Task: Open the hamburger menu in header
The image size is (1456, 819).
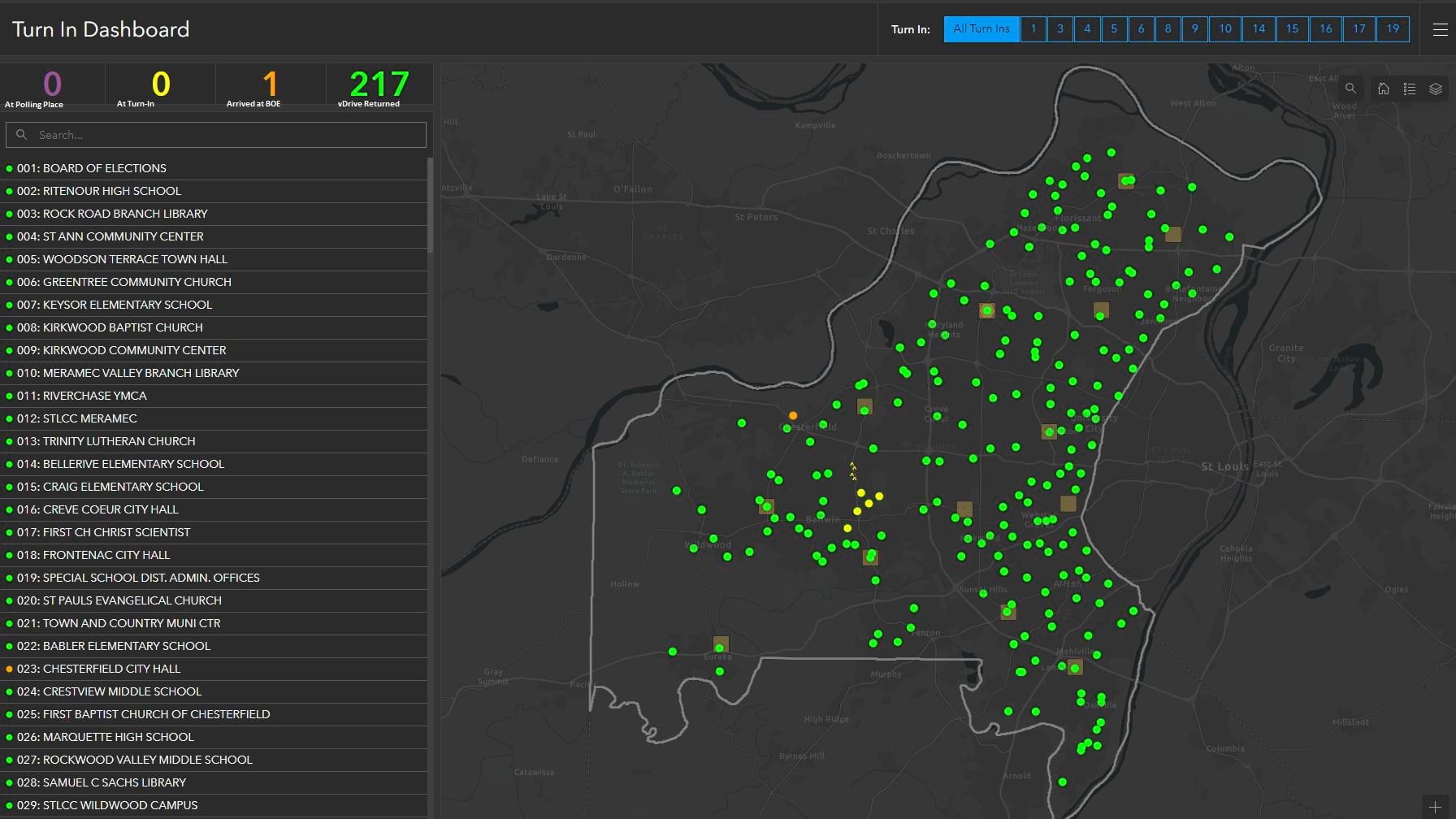Action: tap(1440, 29)
